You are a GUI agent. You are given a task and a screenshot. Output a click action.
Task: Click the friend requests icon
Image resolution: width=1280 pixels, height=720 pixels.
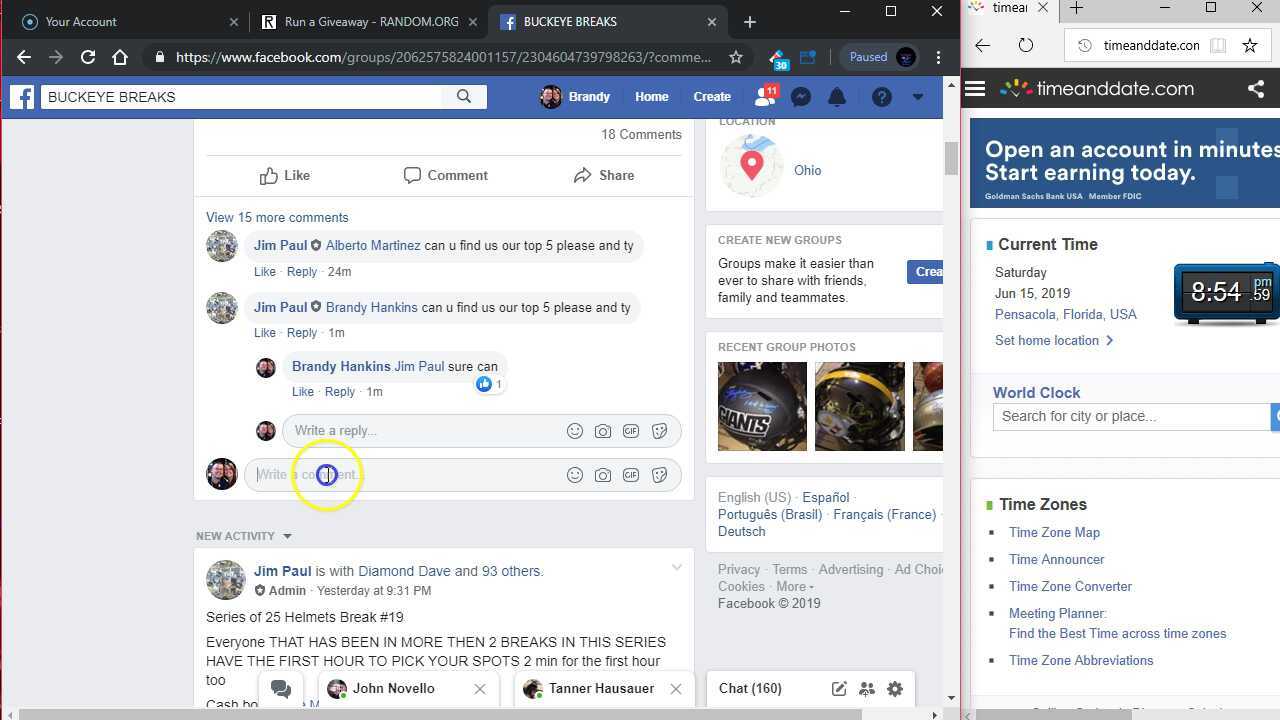(x=765, y=97)
